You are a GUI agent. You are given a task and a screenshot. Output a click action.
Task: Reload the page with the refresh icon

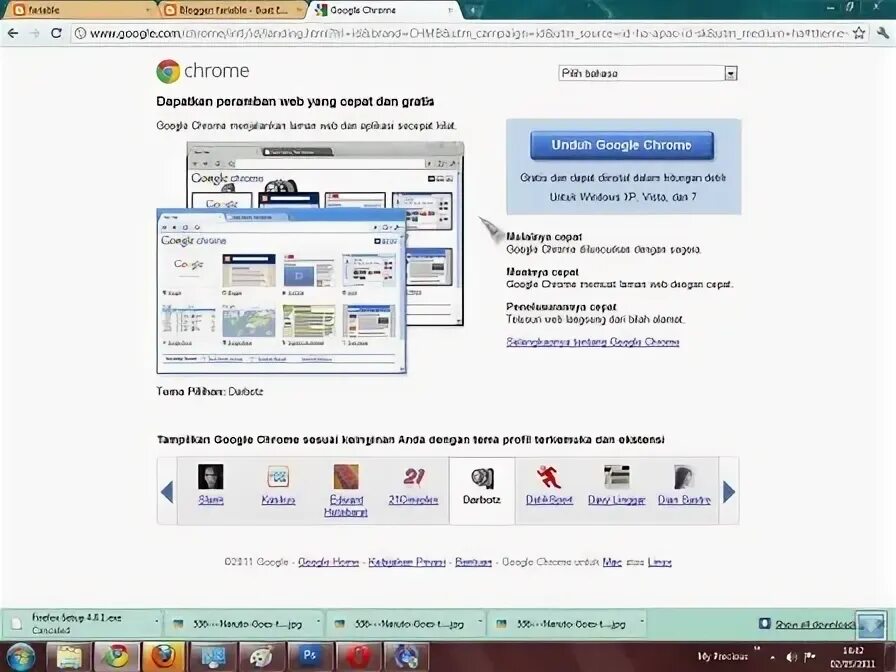[56, 33]
